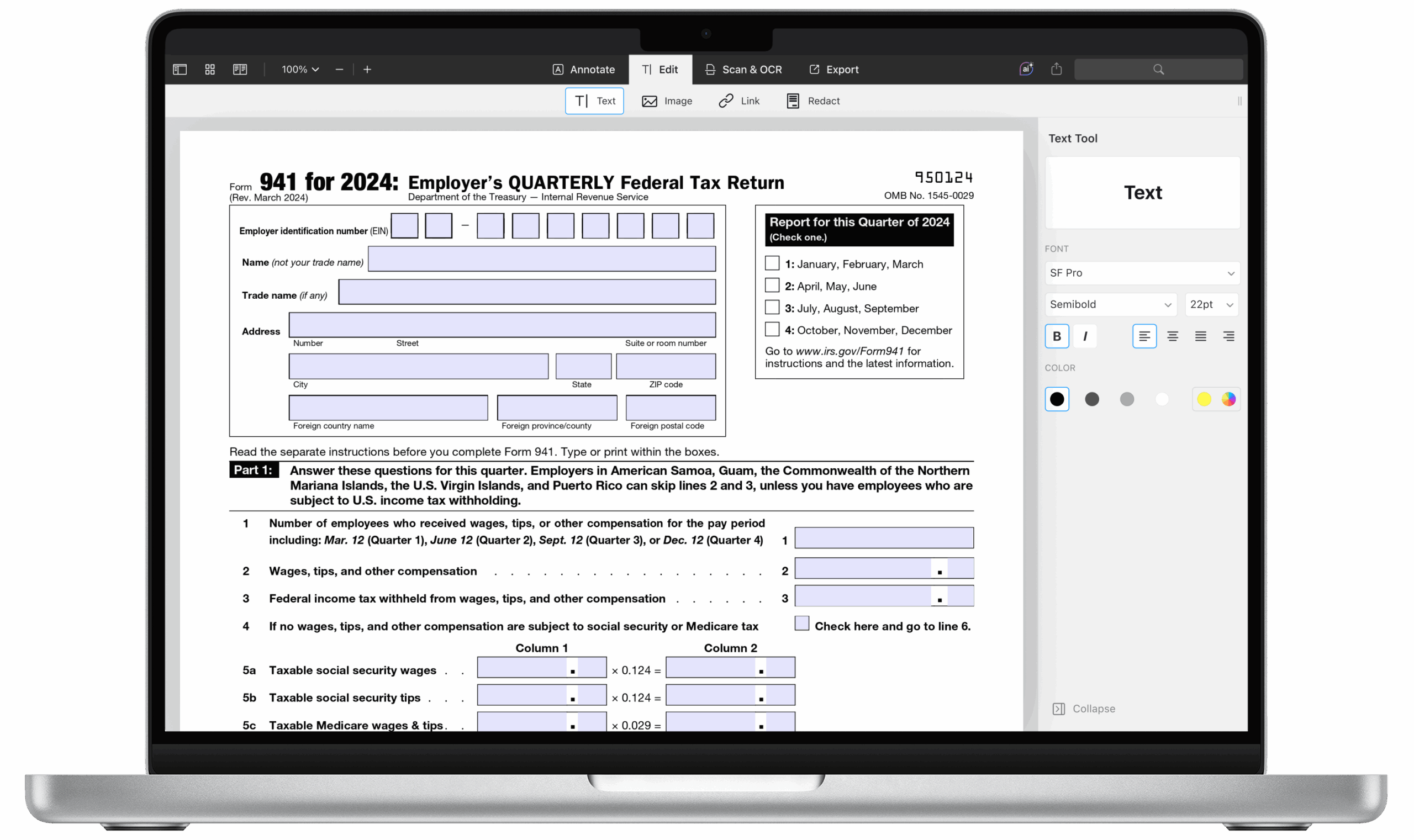Open the Link tool
This screenshot has height=840, width=1414.
[739, 101]
